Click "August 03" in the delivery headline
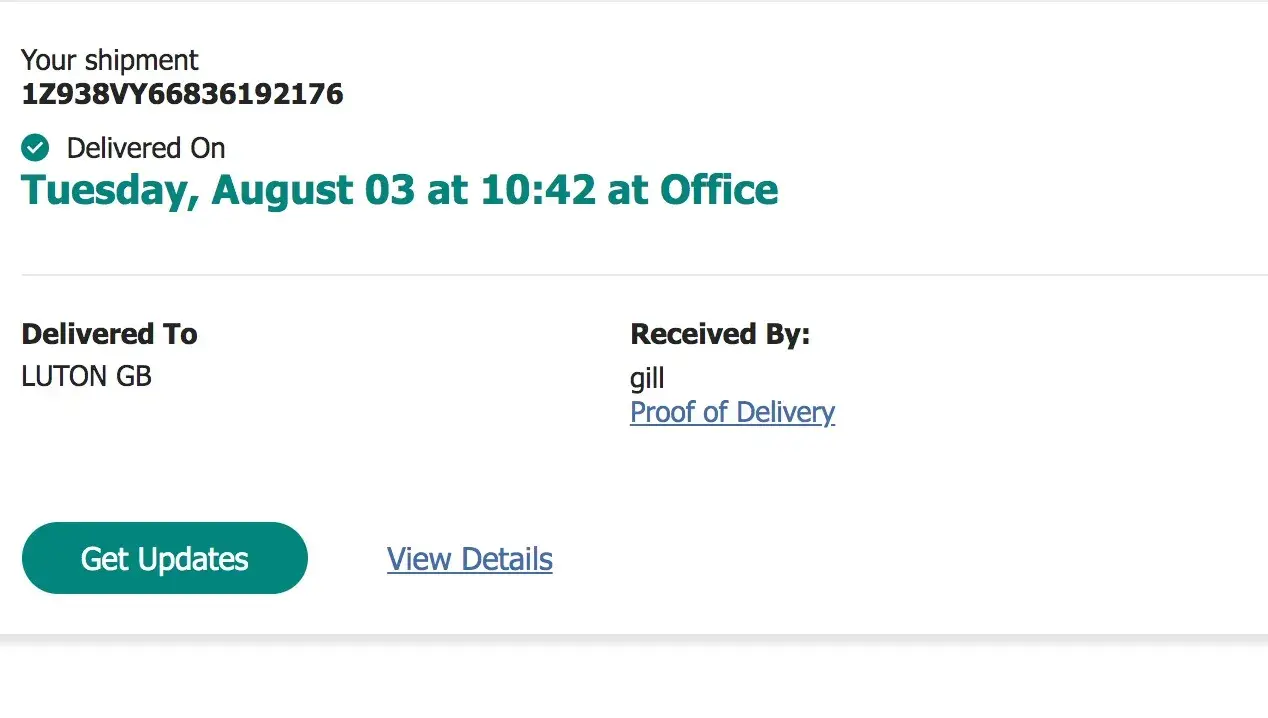 [312, 189]
